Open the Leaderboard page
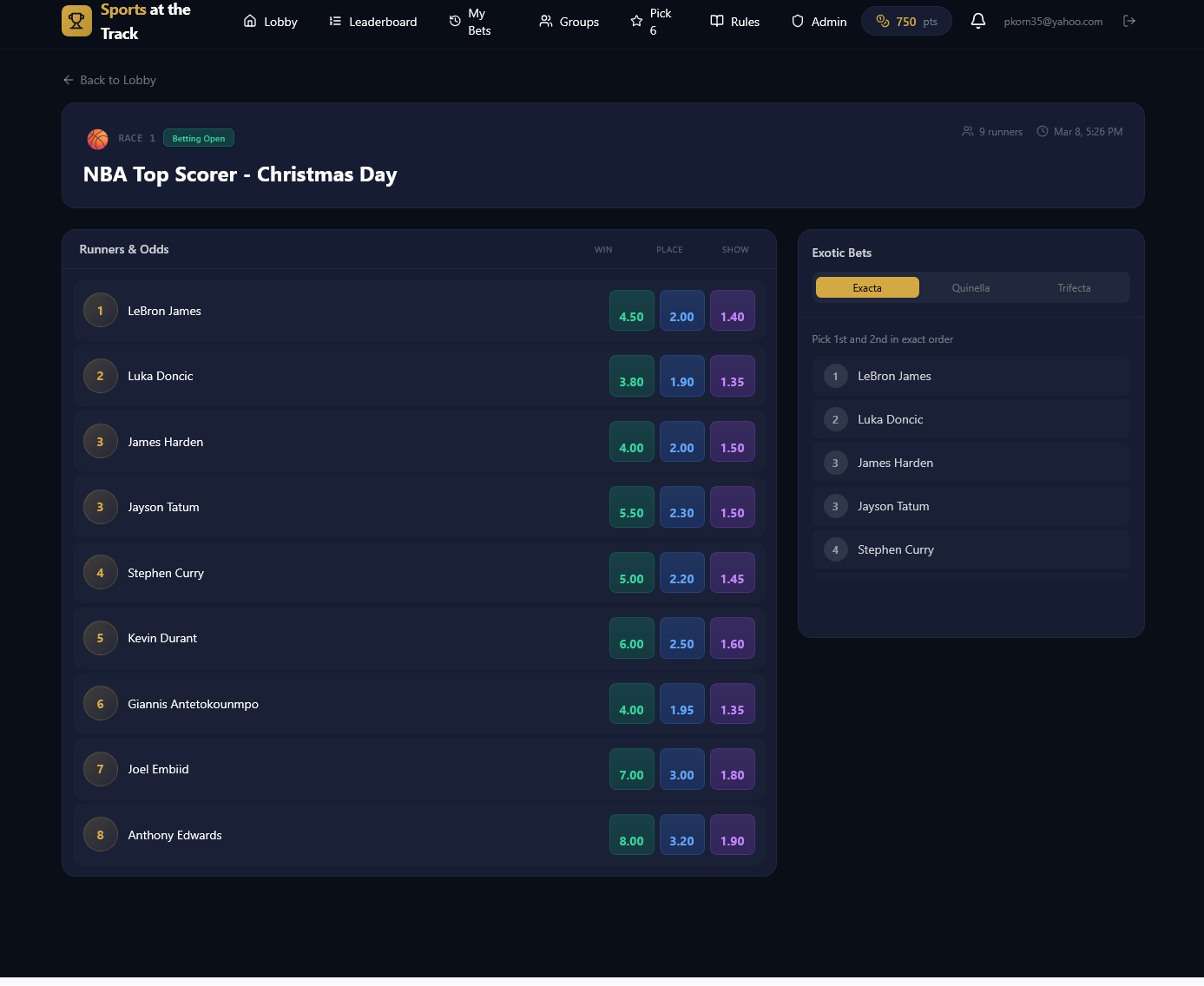The height and width of the screenshot is (986, 1204). [373, 22]
